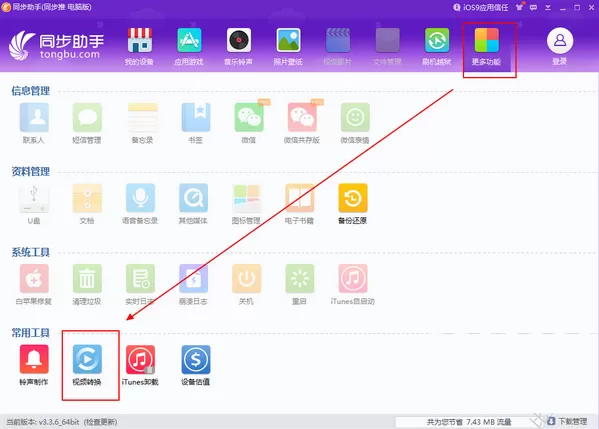Open 电子书籍 e-books tool
The image size is (599, 429).
pyautogui.click(x=300, y=204)
